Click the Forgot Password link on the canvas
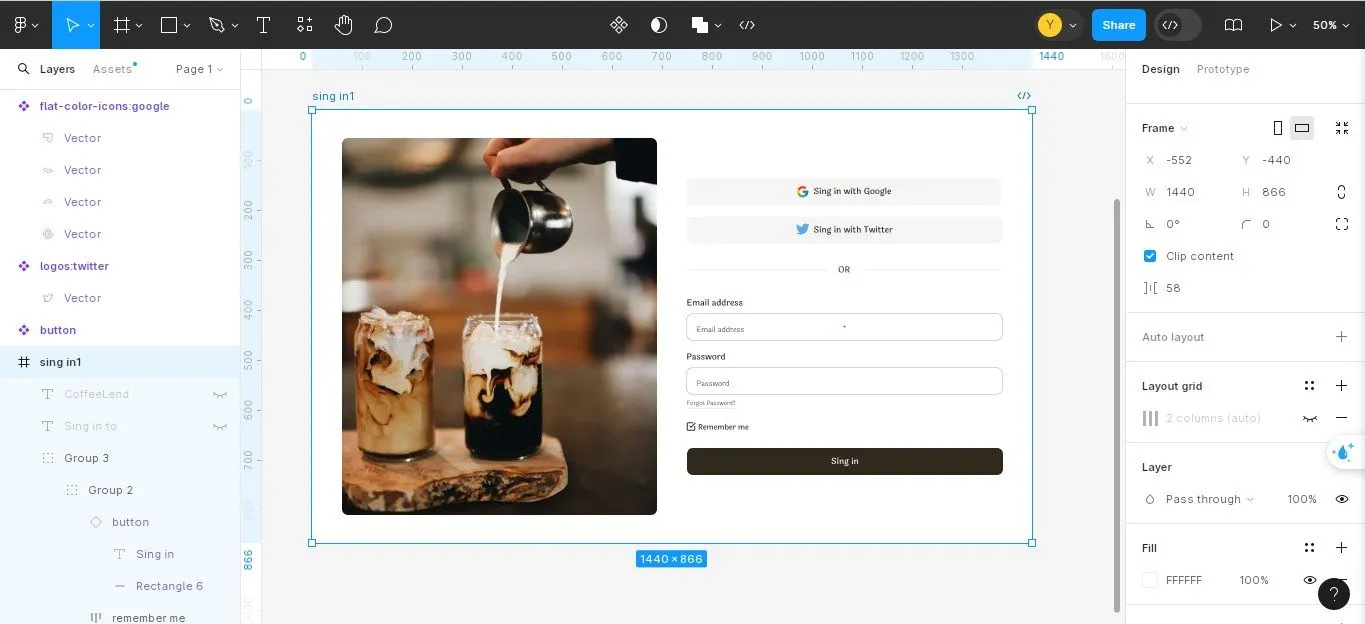Viewport: 1365px width, 624px height. tap(710, 403)
